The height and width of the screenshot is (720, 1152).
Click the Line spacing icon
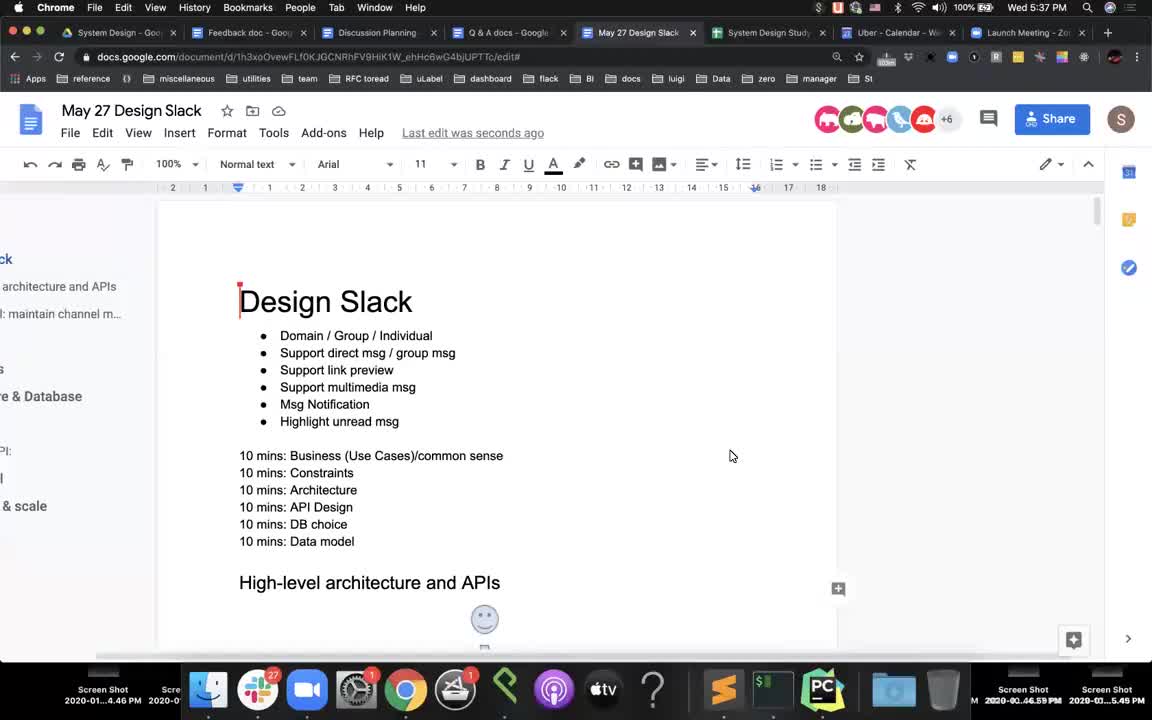743,165
